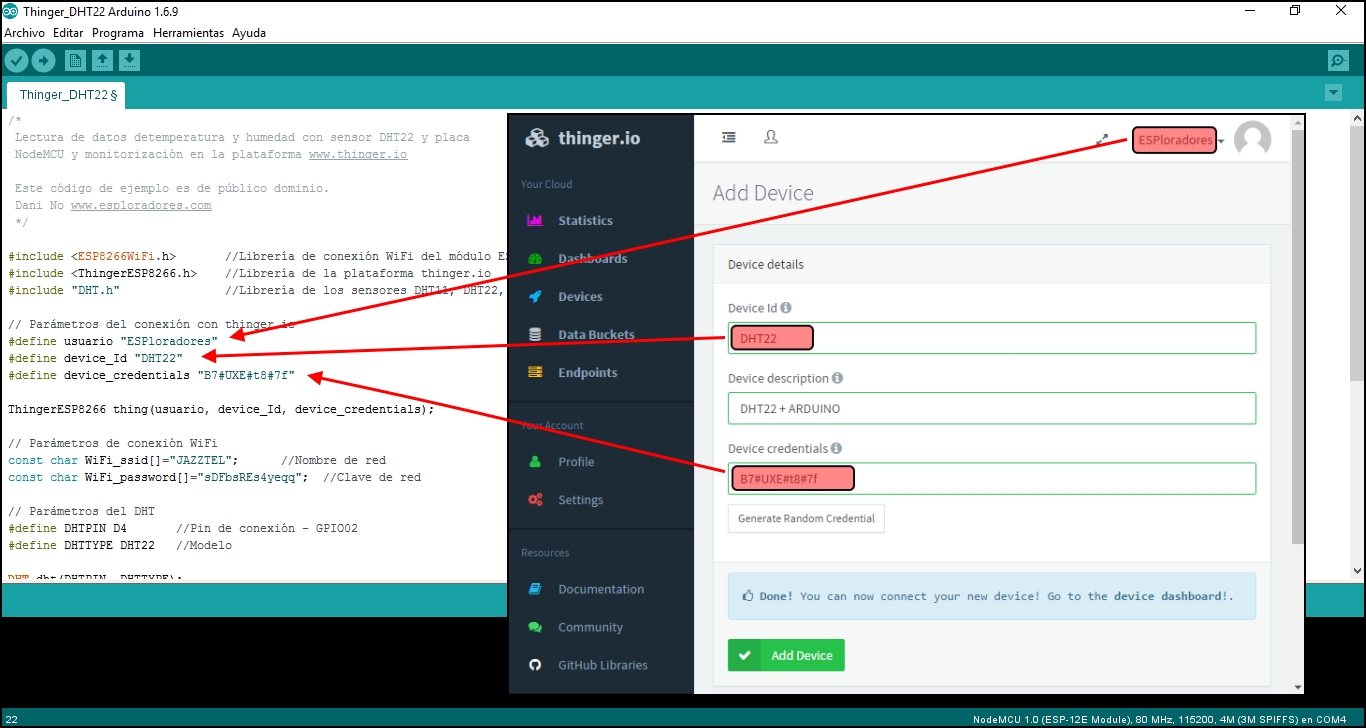The image size is (1366, 728).
Task: Click the thinger.io page vertical scrollbar
Action: (1298, 335)
